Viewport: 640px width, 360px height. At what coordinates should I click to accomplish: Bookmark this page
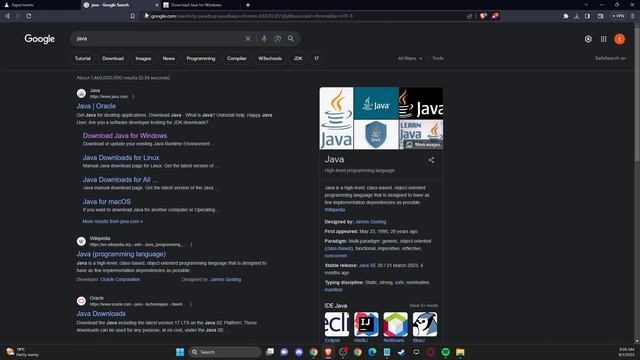[133, 16]
